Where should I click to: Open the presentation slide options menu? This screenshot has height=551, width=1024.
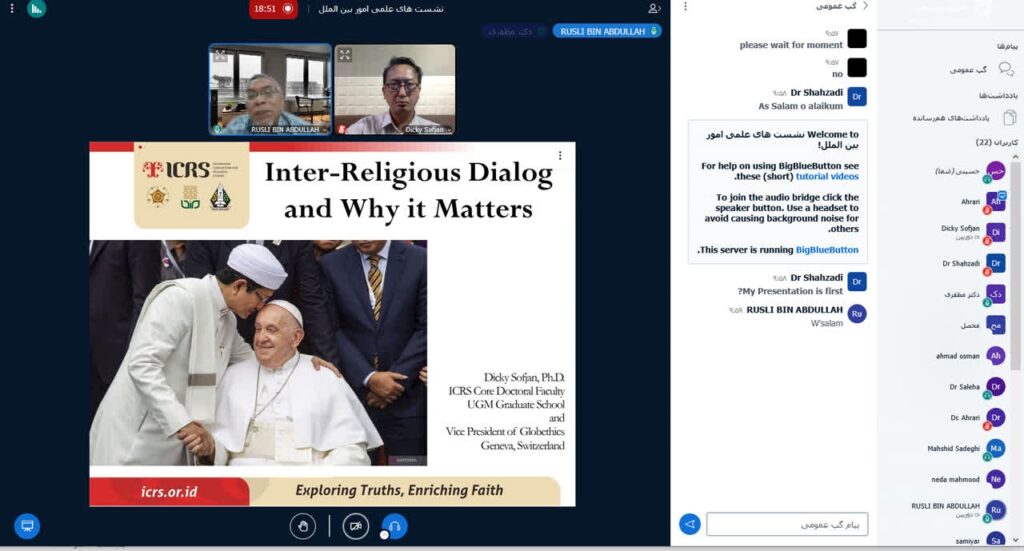pos(560,155)
